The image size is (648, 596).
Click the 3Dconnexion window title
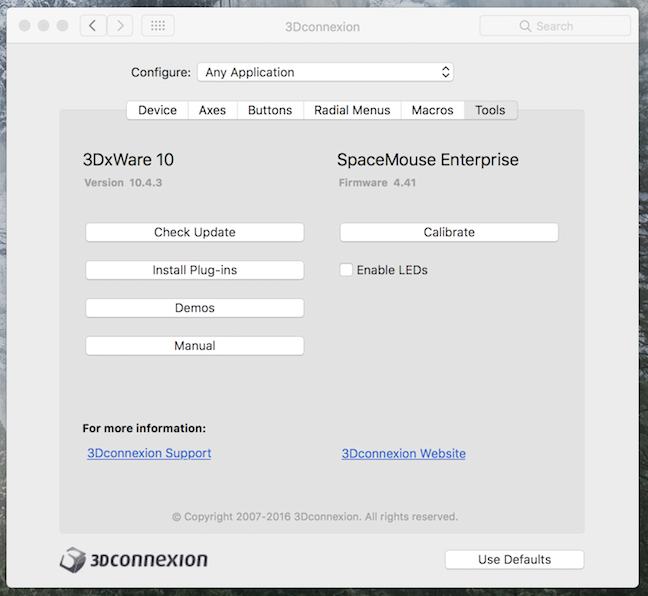tap(322, 27)
